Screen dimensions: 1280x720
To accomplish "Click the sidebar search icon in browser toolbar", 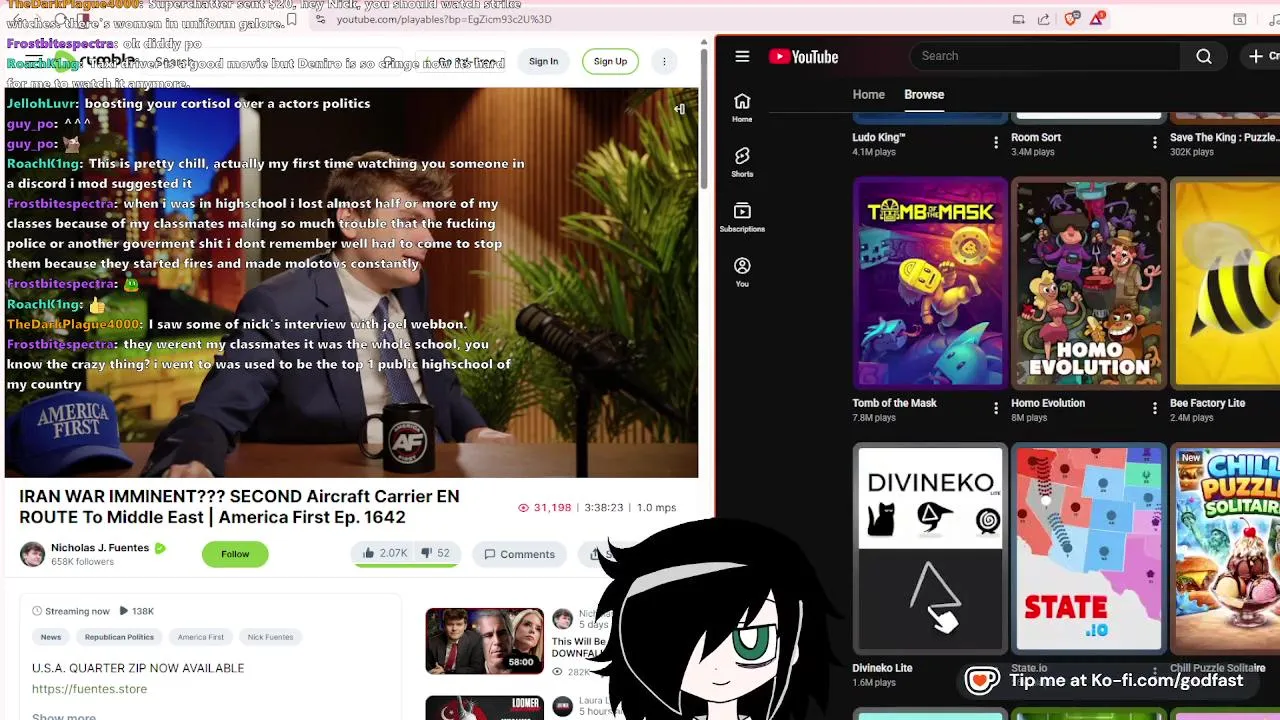I will [1239, 19].
